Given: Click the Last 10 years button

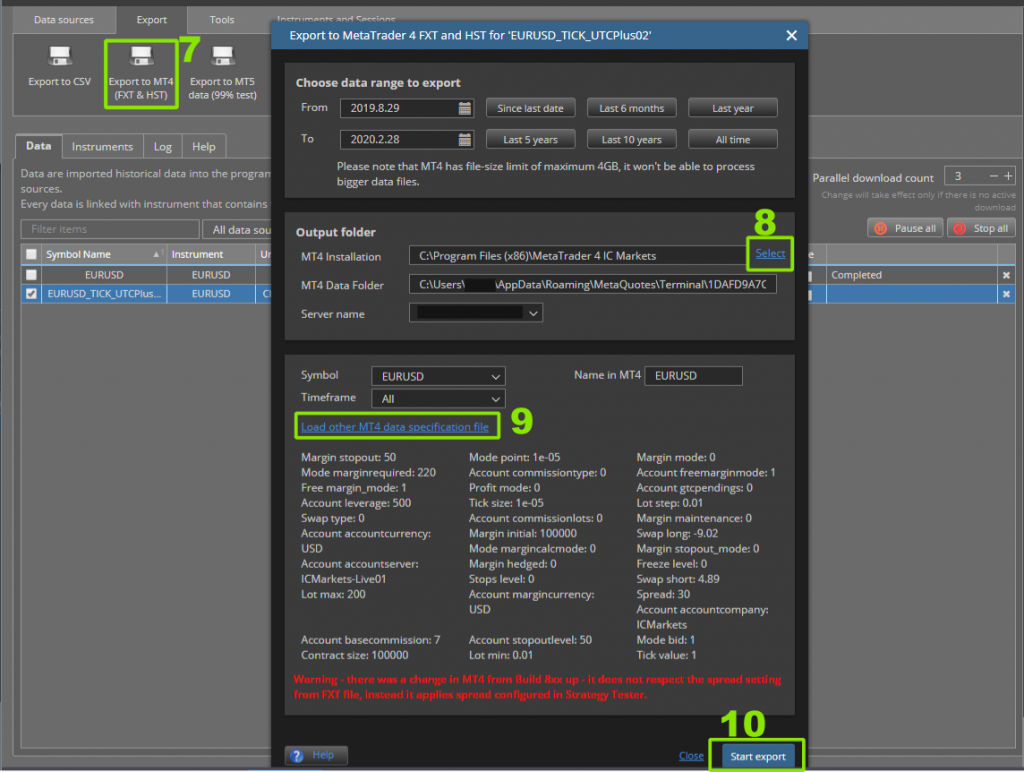Looking at the screenshot, I should (632, 139).
